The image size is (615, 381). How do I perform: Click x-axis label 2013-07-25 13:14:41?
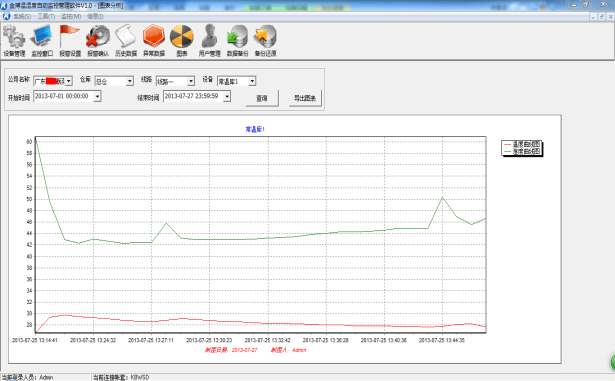click(35, 340)
